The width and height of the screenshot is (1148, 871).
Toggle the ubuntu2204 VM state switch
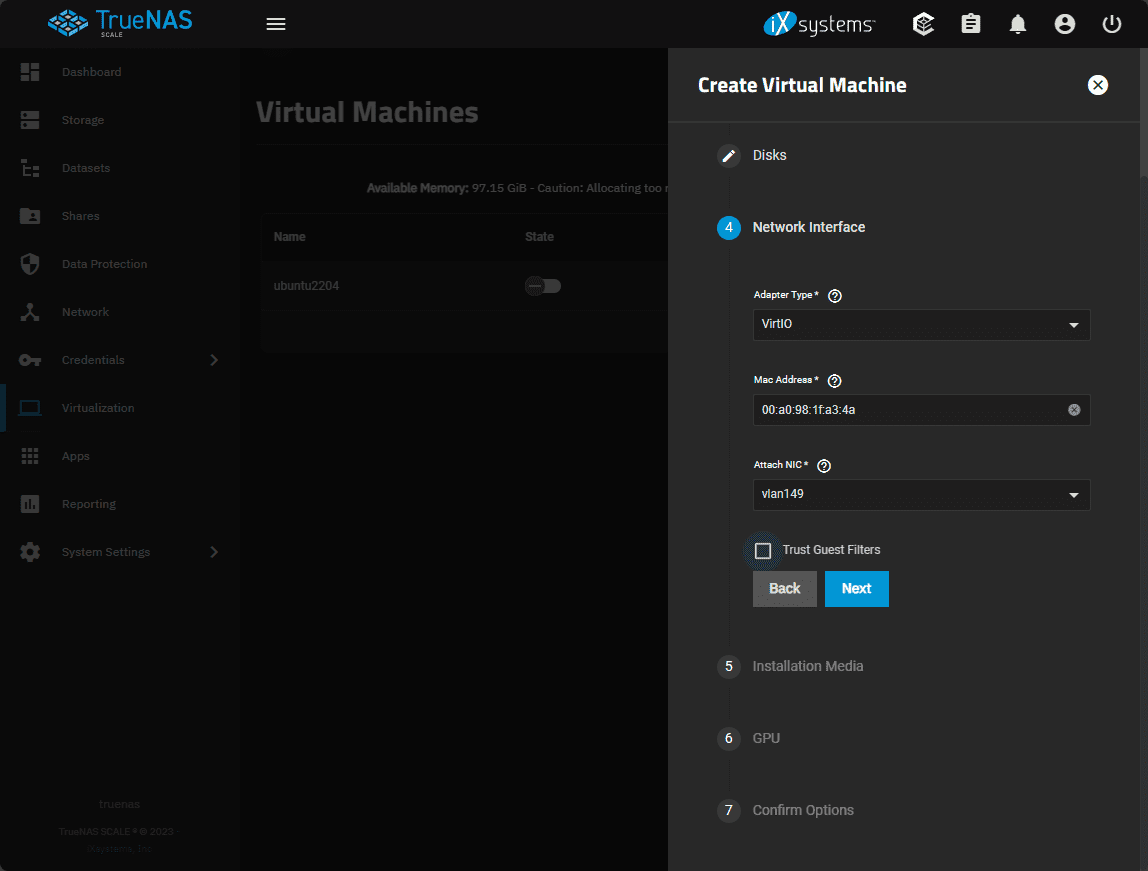[x=543, y=286]
